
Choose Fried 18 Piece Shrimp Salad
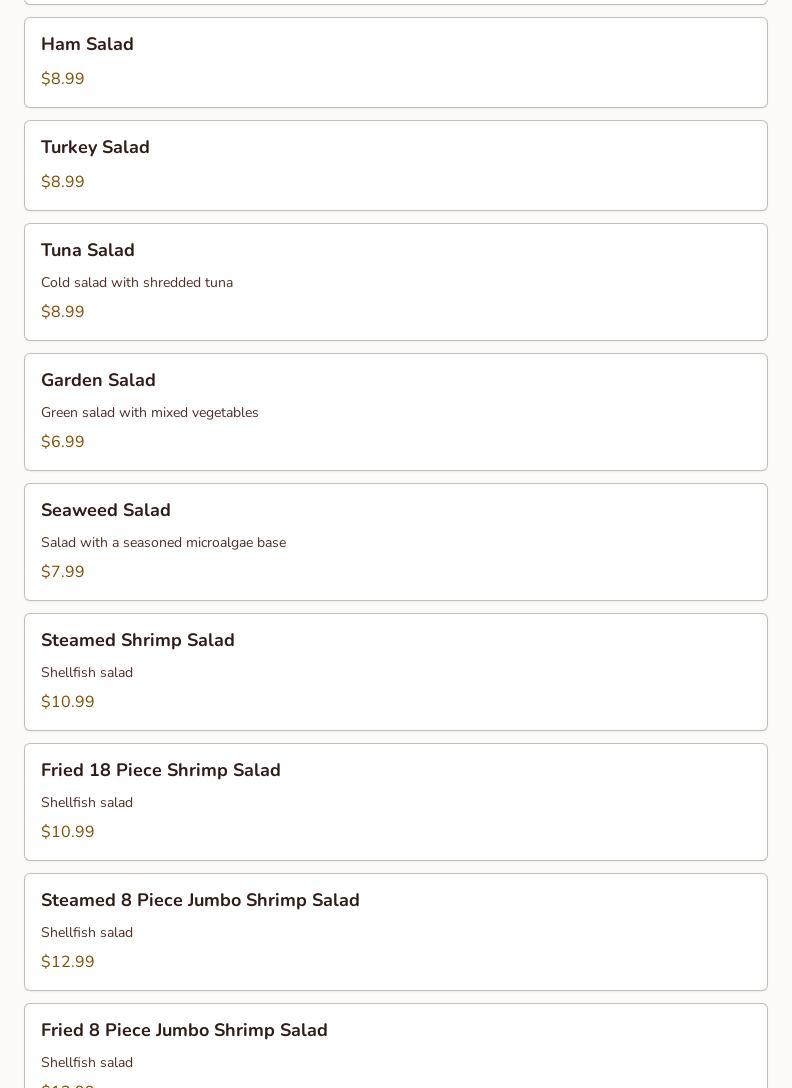[x=161, y=770]
